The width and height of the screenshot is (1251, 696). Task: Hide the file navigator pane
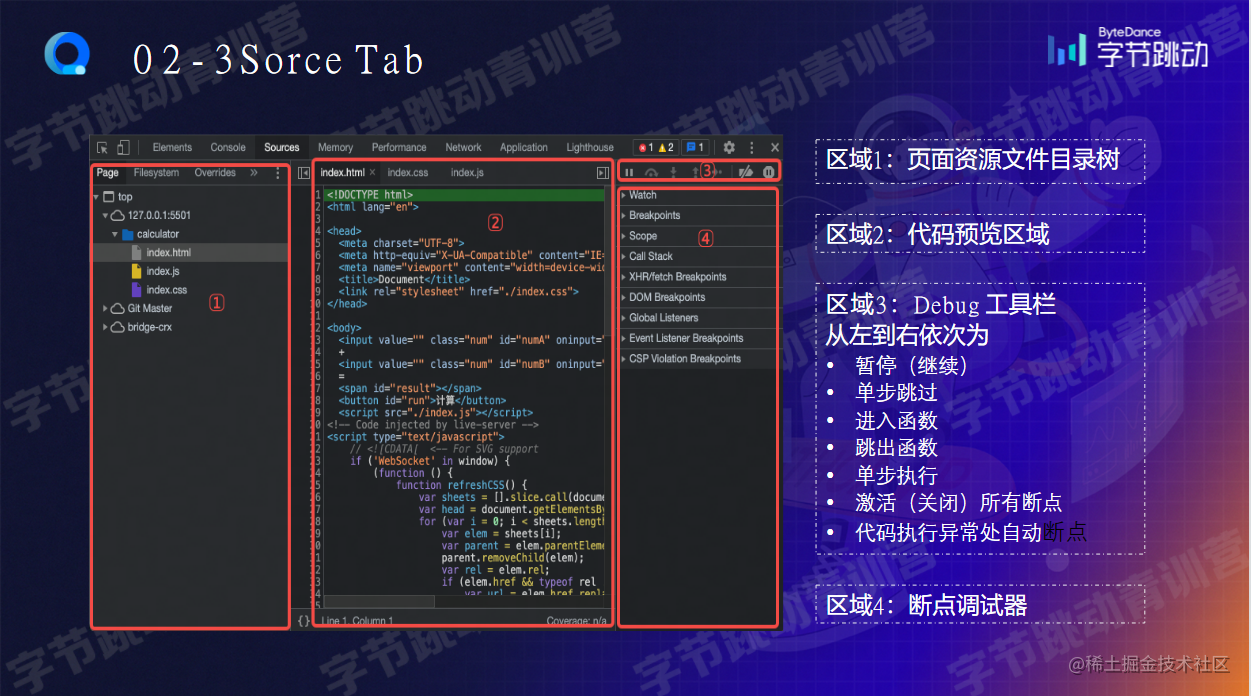tap(303, 173)
